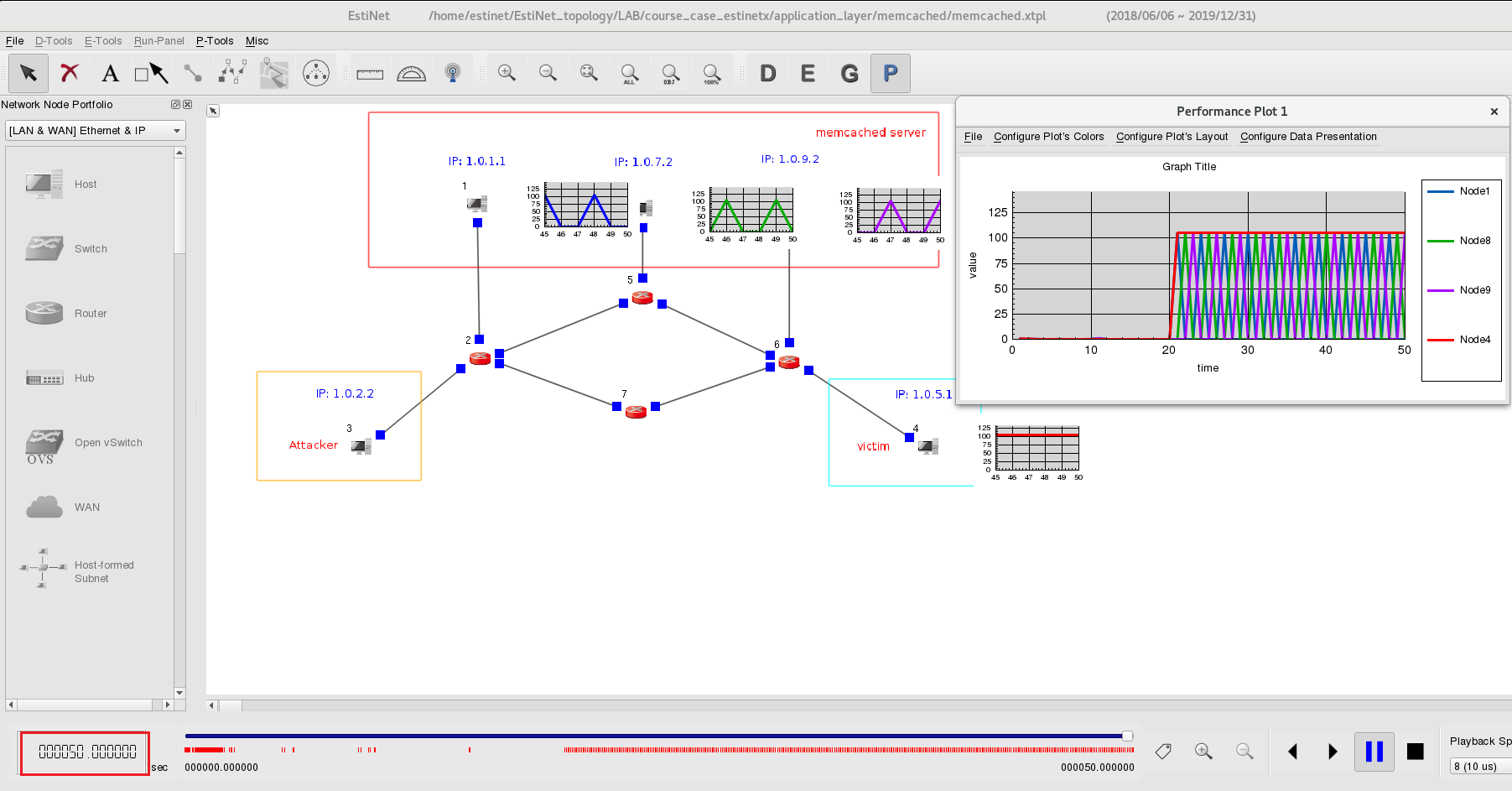
Task: Open the LAN & WAN Ethernet & IP dropdown
Action: point(96,130)
